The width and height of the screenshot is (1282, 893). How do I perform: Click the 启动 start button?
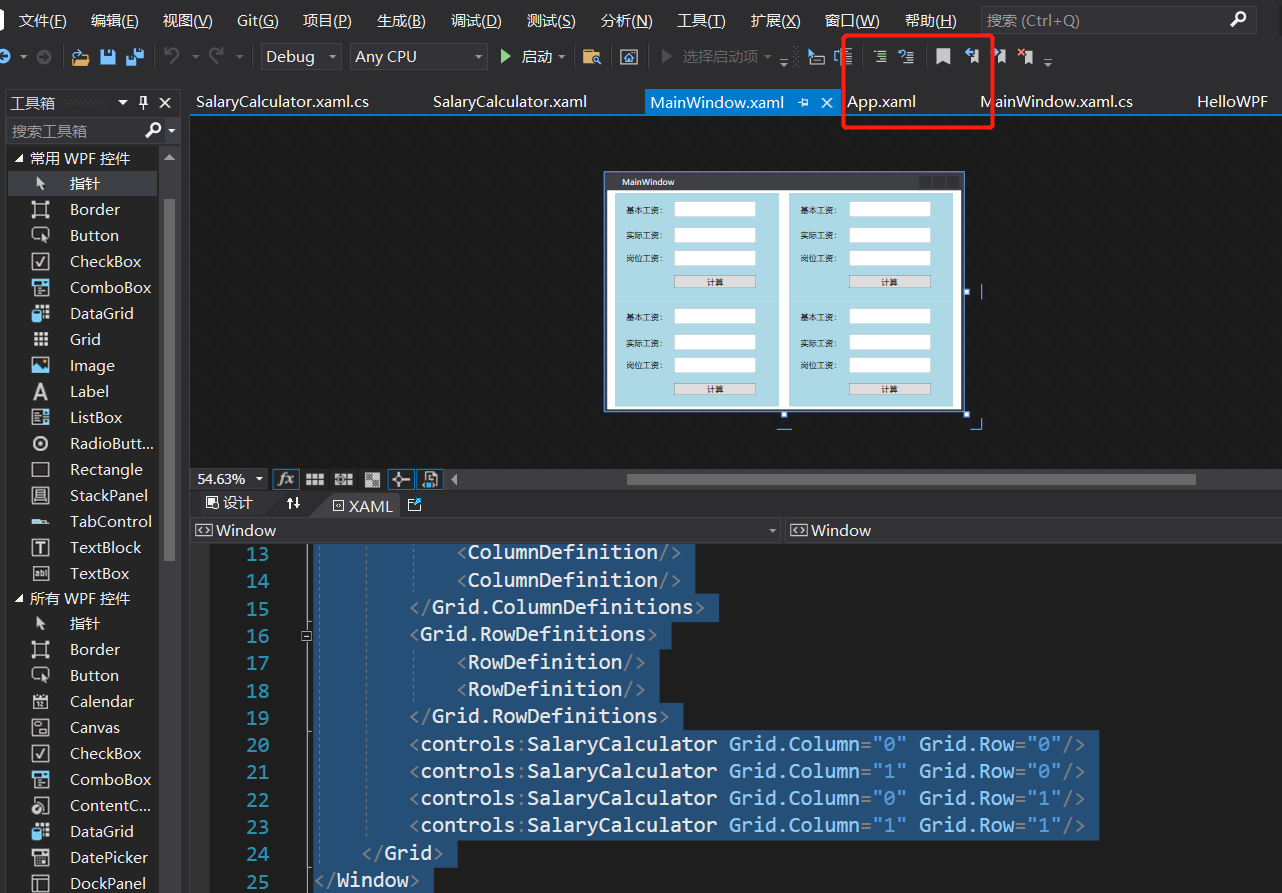click(527, 57)
